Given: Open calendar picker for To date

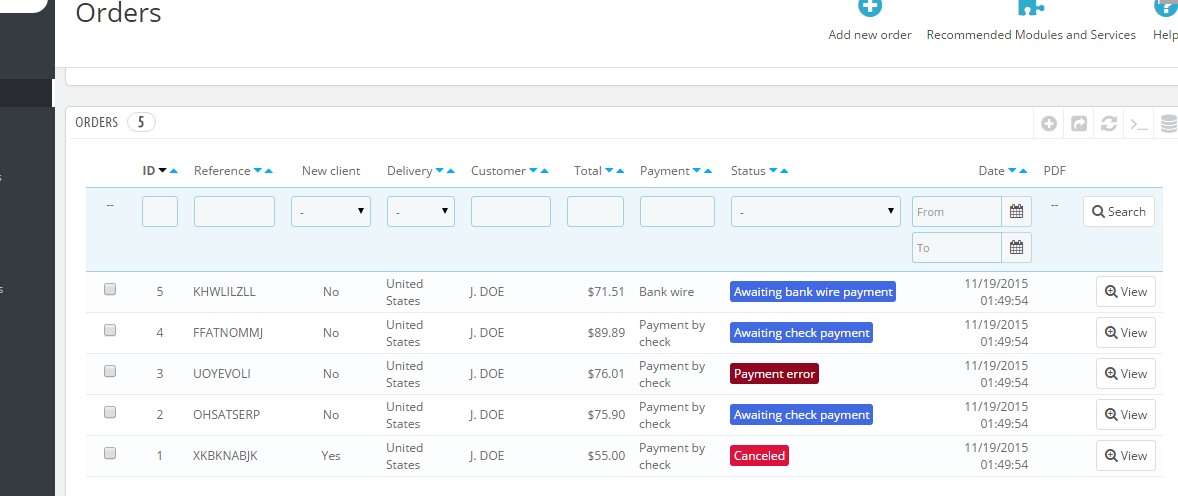Looking at the screenshot, I should (x=1016, y=247).
